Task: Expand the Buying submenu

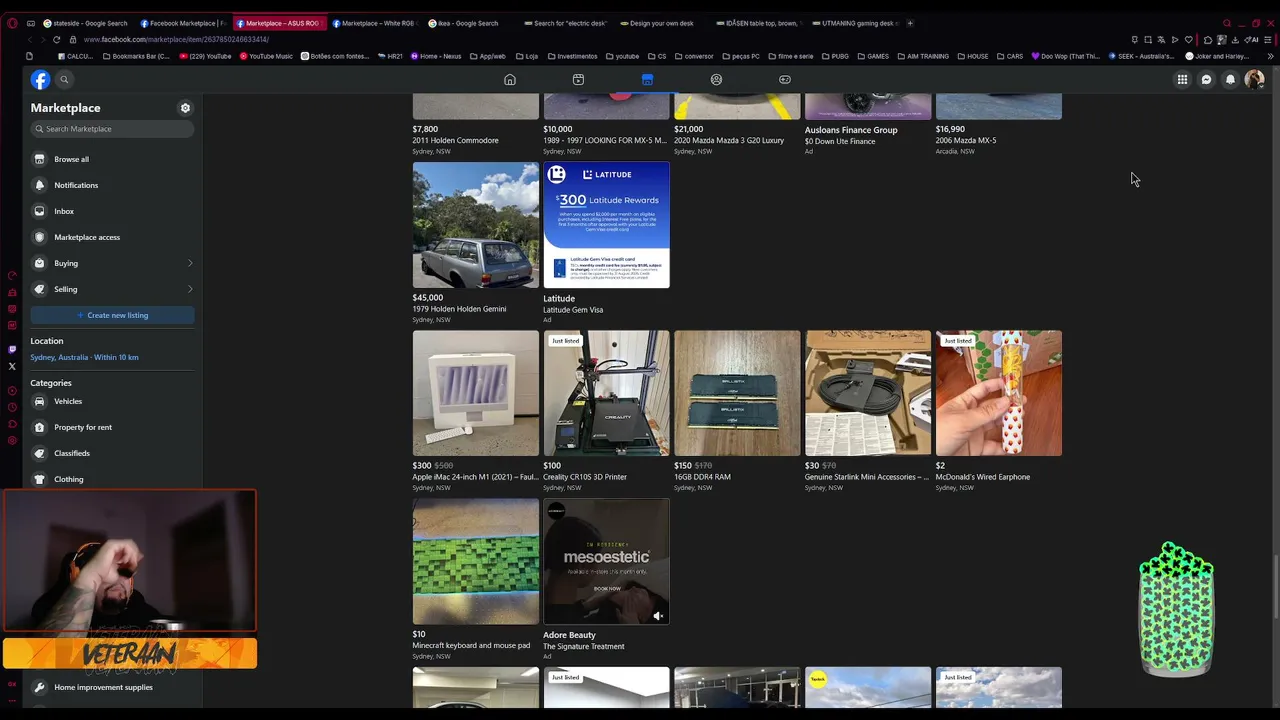Action: tap(190, 263)
